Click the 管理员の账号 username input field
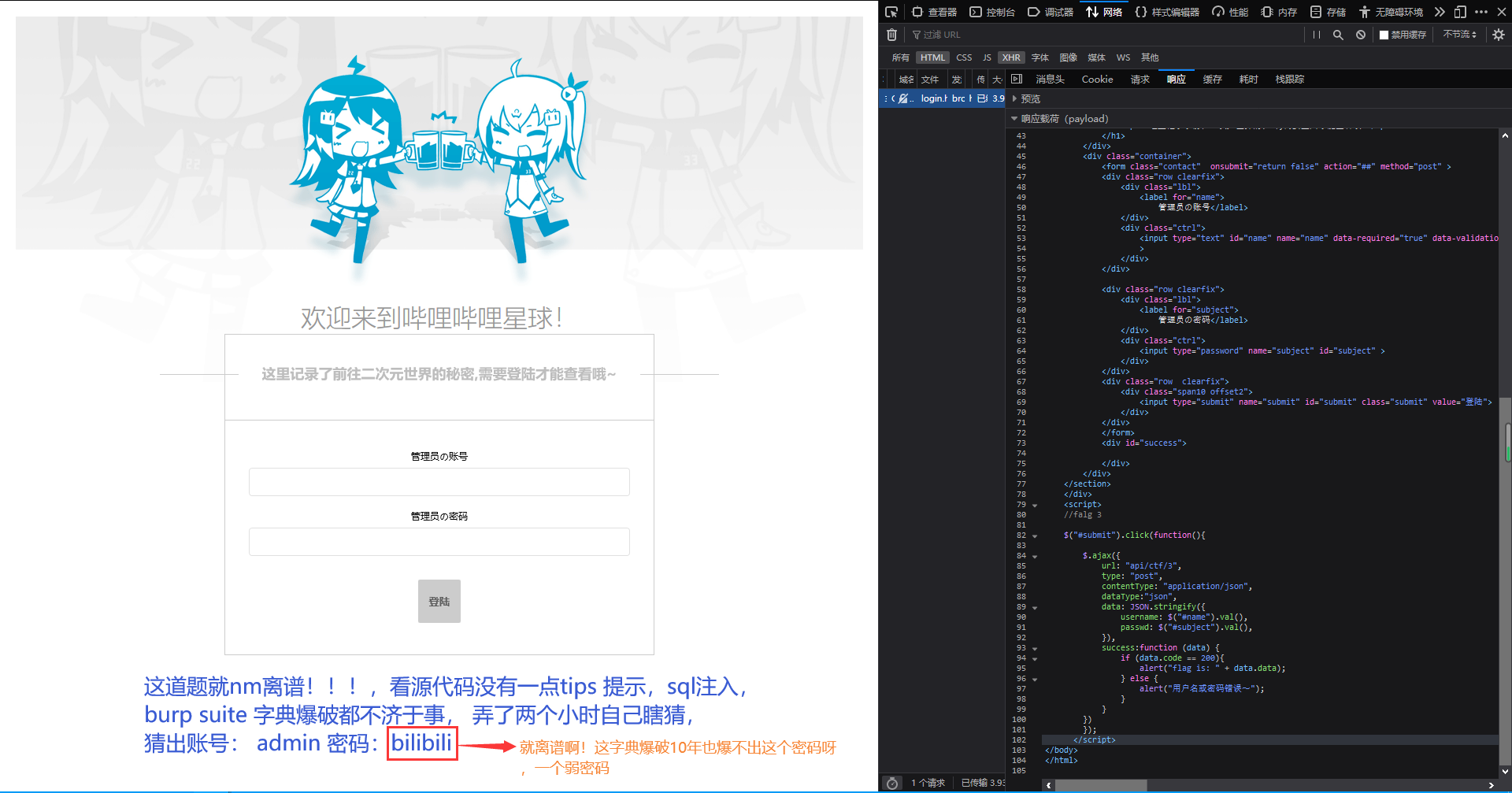Image resolution: width=1512 pixels, height=793 pixels. tap(439, 482)
